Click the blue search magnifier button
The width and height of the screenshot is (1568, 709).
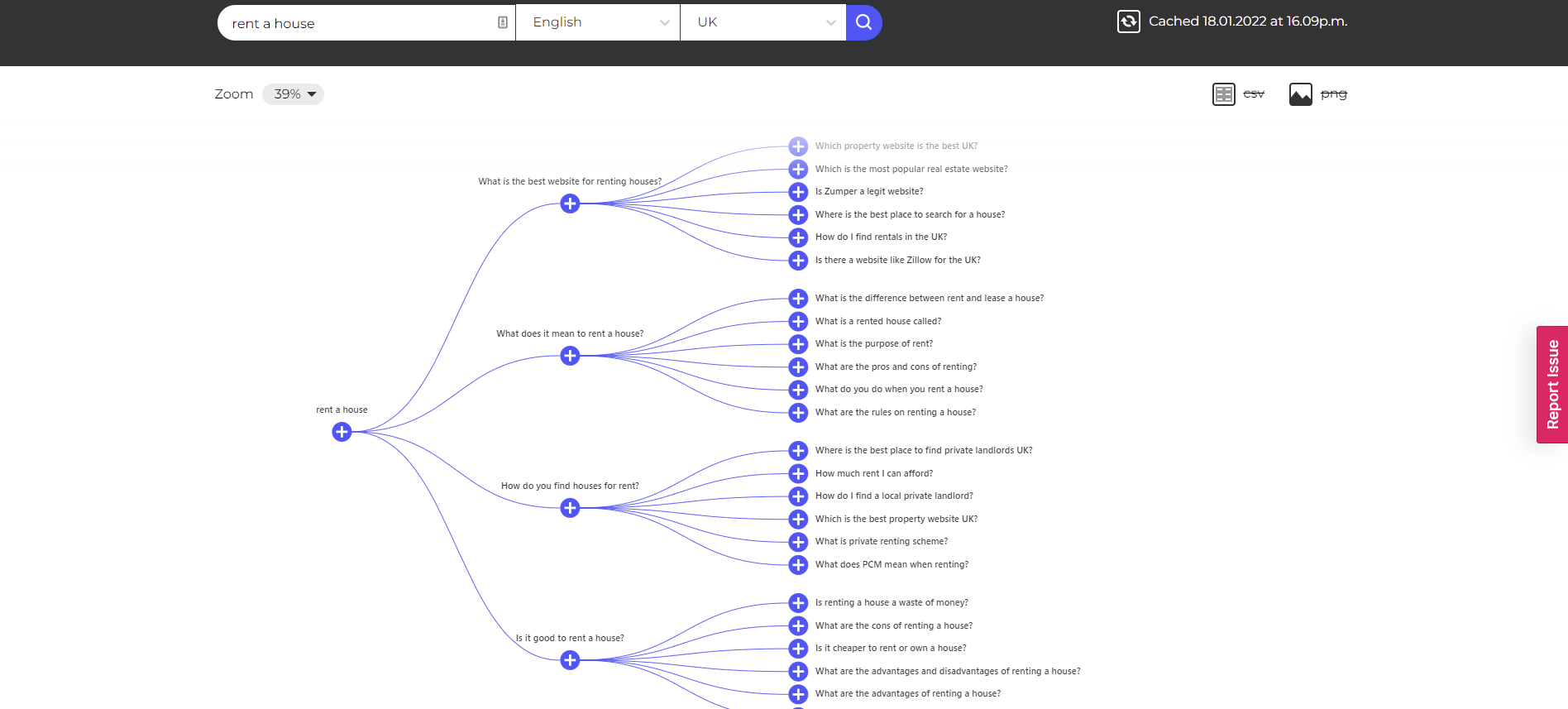click(863, 22)
